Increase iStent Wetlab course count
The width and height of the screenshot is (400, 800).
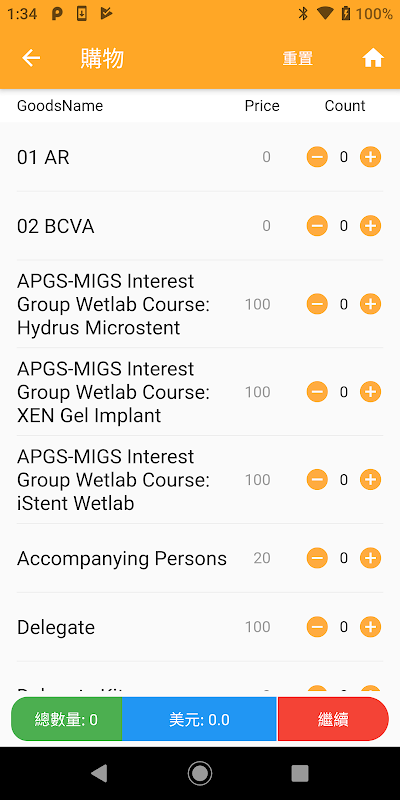pyautogui.click(x=370, y=480)
